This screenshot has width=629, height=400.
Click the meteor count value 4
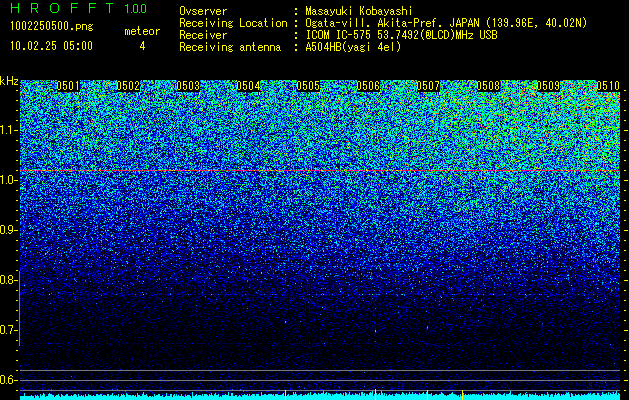tap(142, 46)
